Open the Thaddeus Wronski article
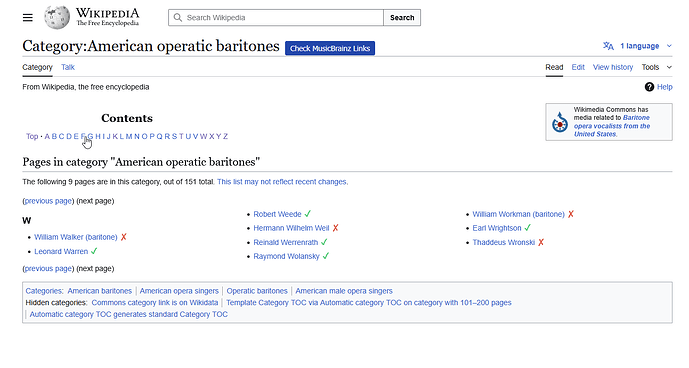The image size is (689, 368). click(504, 242)
